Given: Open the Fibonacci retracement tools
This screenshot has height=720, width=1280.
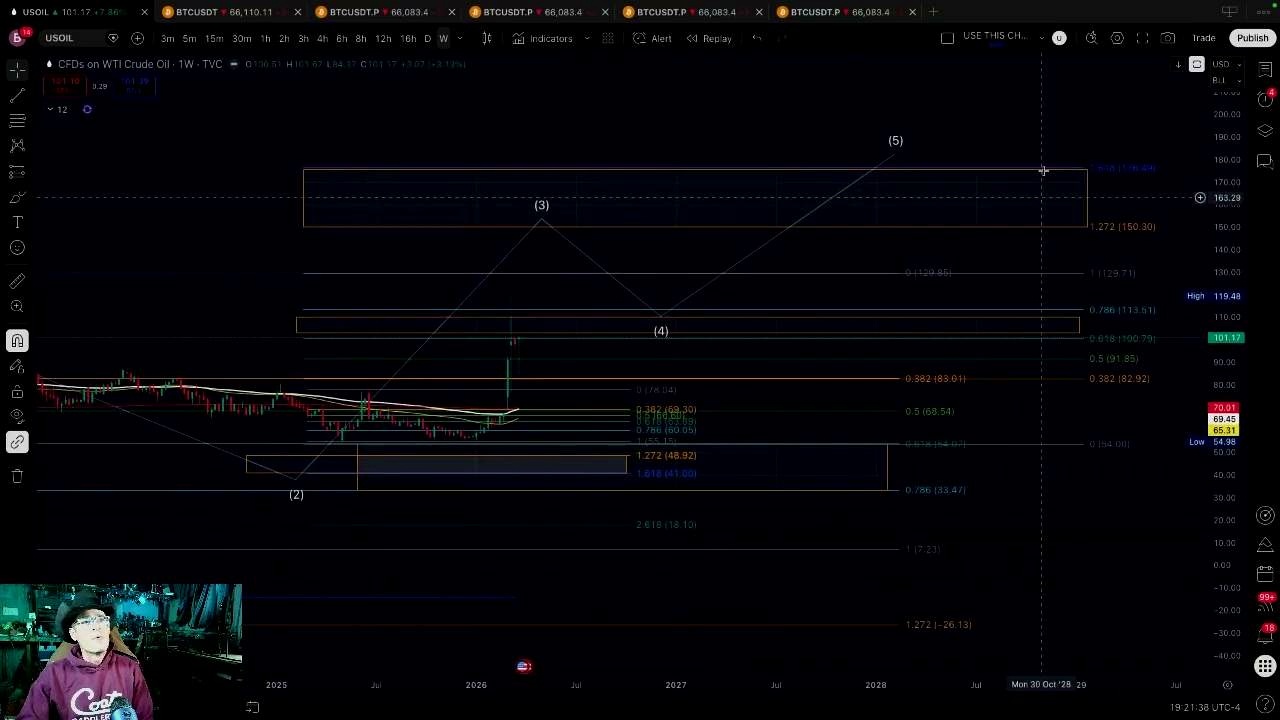Looking at the screenshot, I should click(17, 120).
